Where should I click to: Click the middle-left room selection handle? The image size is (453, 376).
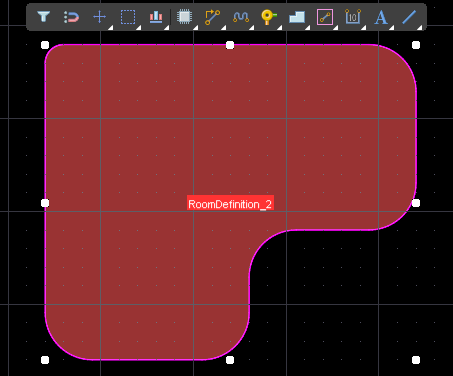pos(45,203)
